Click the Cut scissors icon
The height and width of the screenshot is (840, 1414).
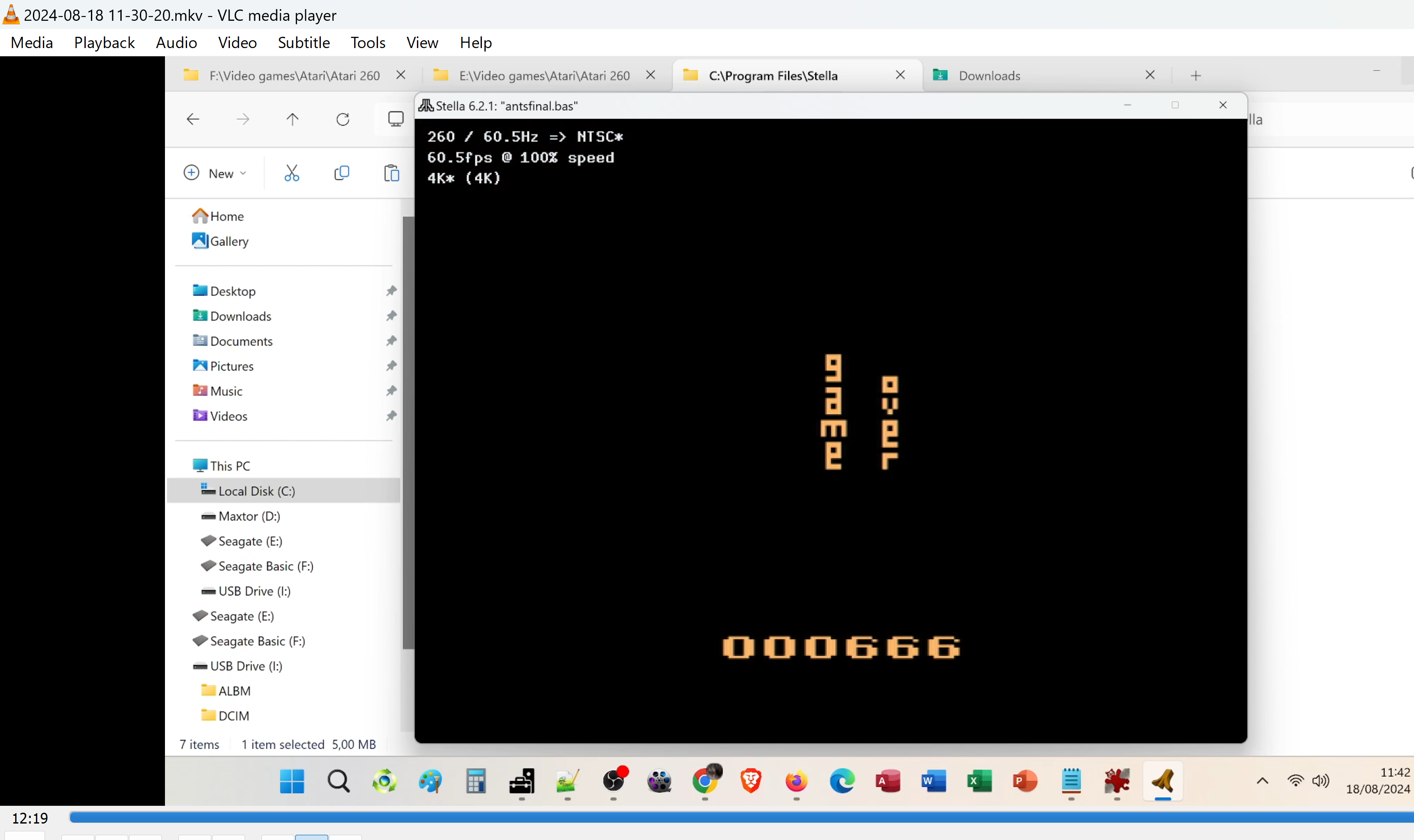[x=291, y=173]
